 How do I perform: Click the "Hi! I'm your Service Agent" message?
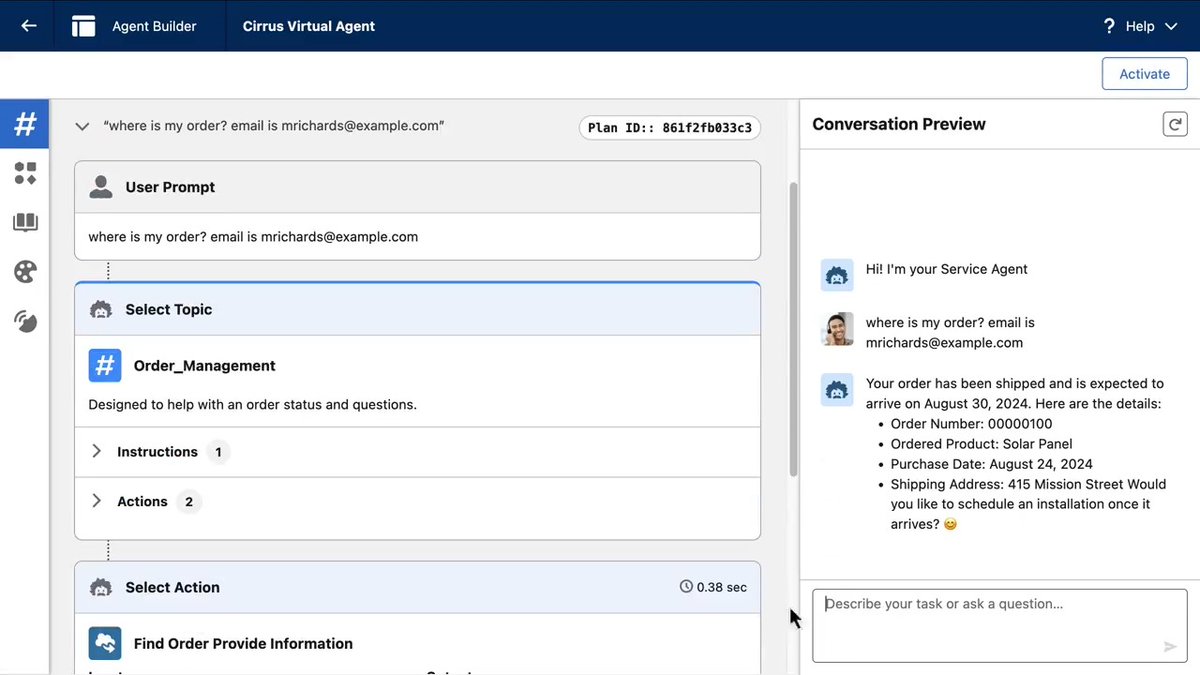pyautogui.click(x=947, y=269)
